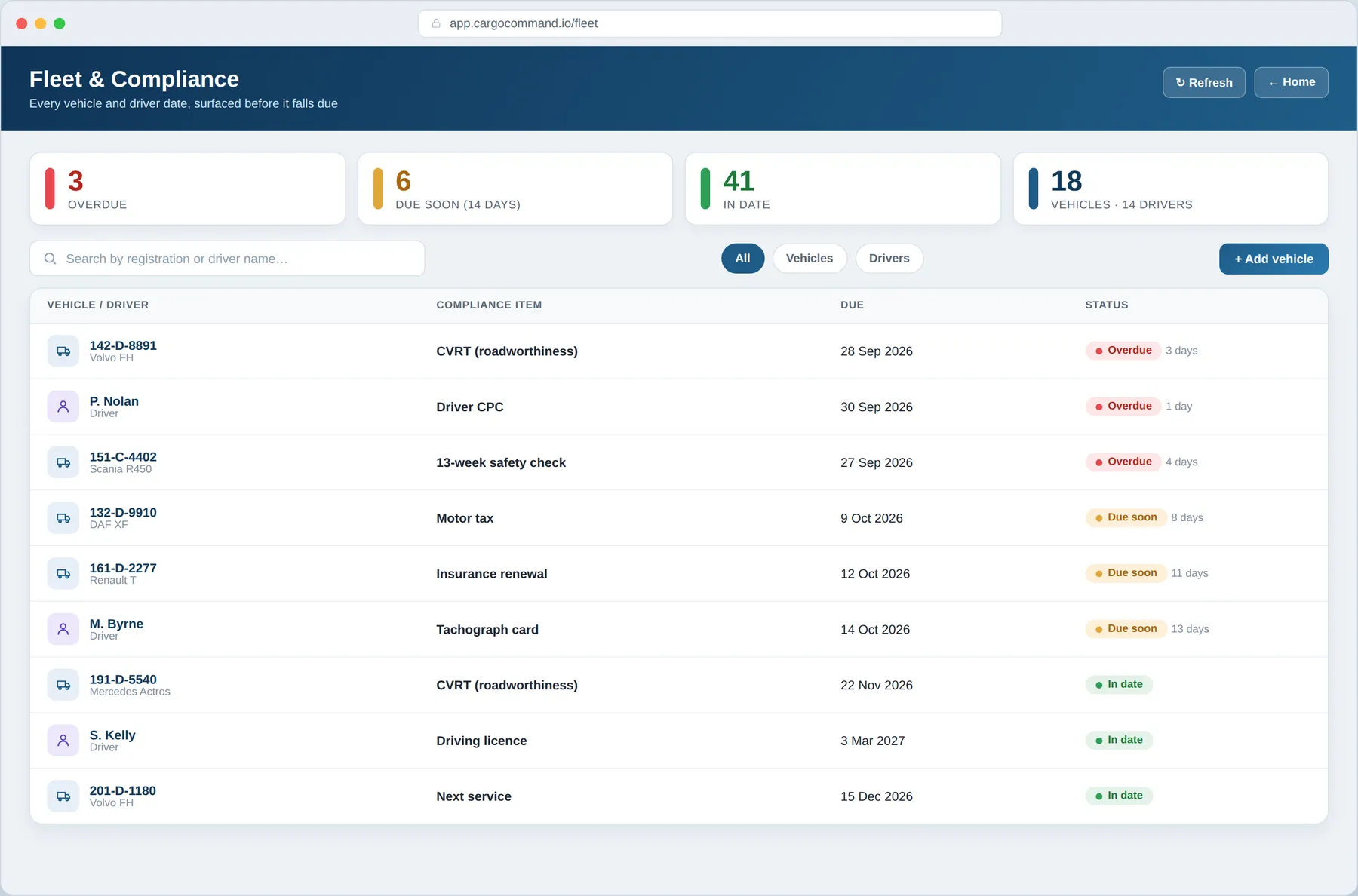
Task: Click the Compliance Item column header
Action: (x=489, y=305)
